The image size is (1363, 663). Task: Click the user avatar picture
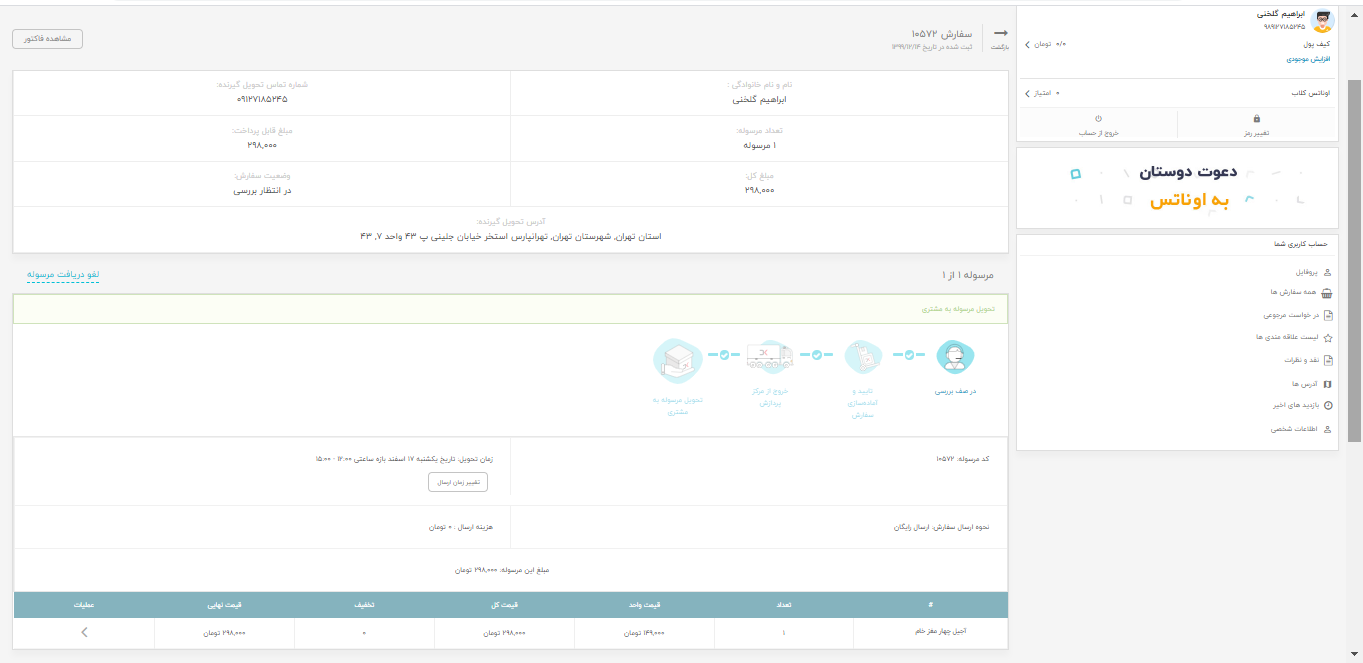(1322, 21)
